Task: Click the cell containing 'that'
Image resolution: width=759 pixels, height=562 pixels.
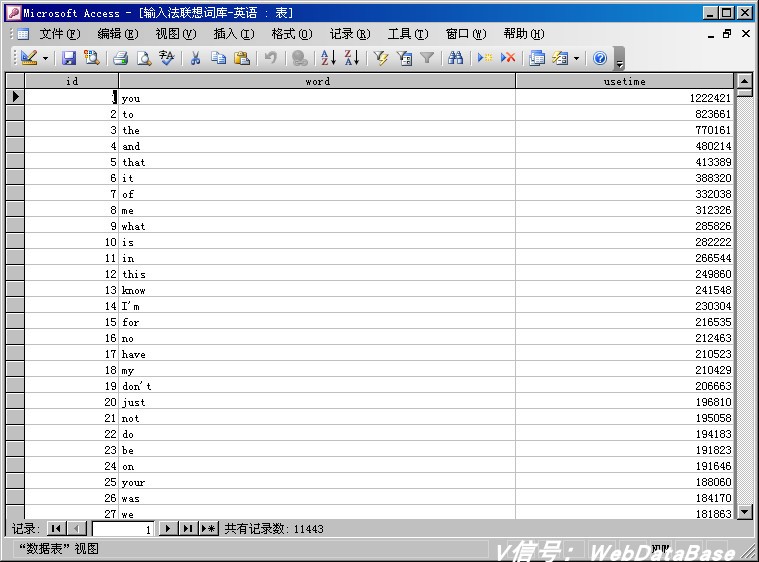Action: 317,162
